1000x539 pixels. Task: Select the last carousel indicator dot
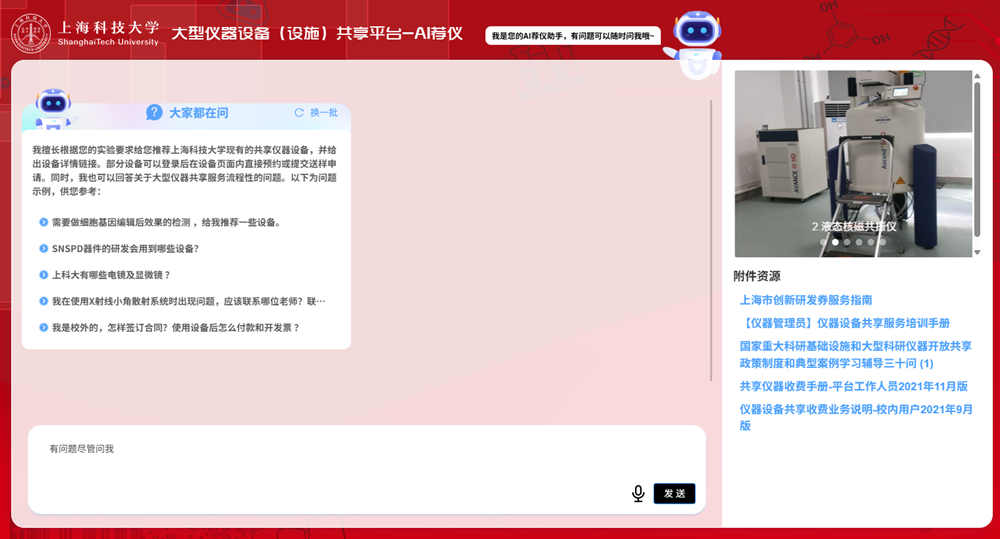coord(882,242)
